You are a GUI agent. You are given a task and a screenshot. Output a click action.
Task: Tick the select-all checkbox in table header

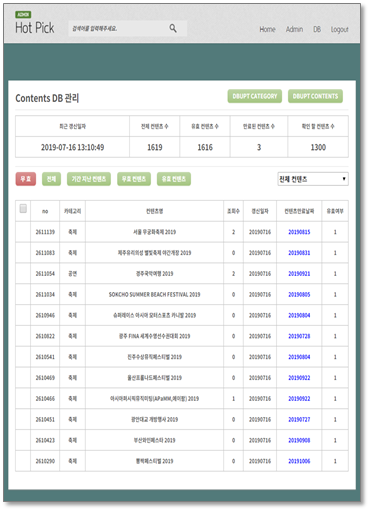(x=23, y=209)
